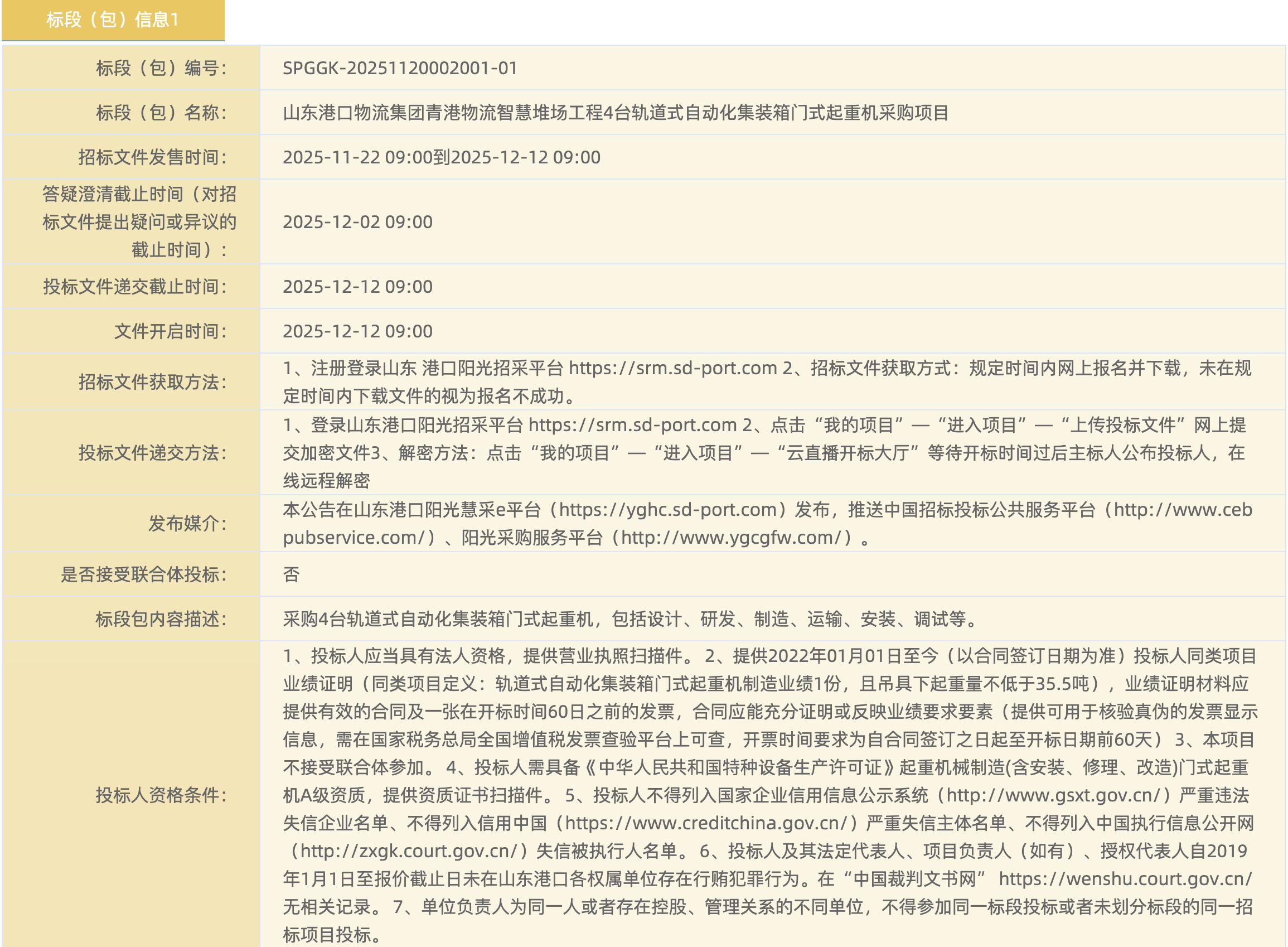This screenshot has width=1288, height=947.
Task: Open the www.gsxt.gov.cn link
Action: pyautogui.click(x=1057, y=795)
